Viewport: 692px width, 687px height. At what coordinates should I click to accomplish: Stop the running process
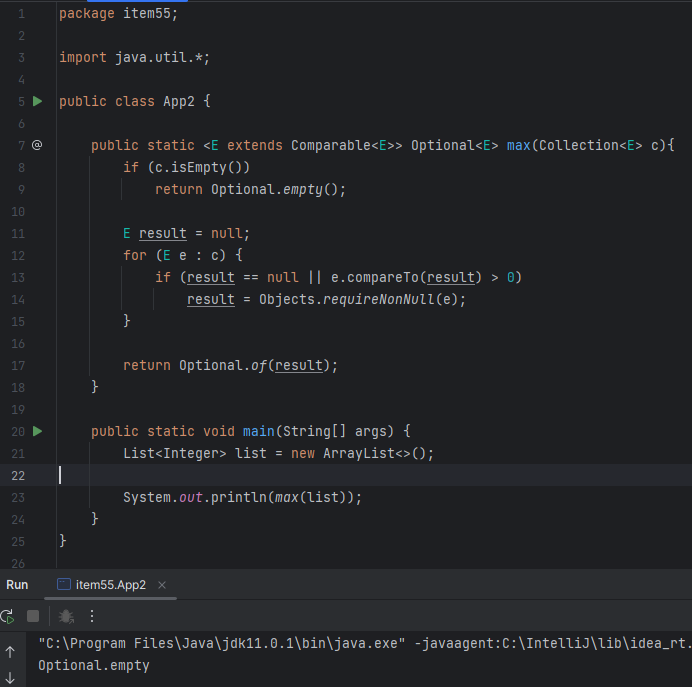33,616
